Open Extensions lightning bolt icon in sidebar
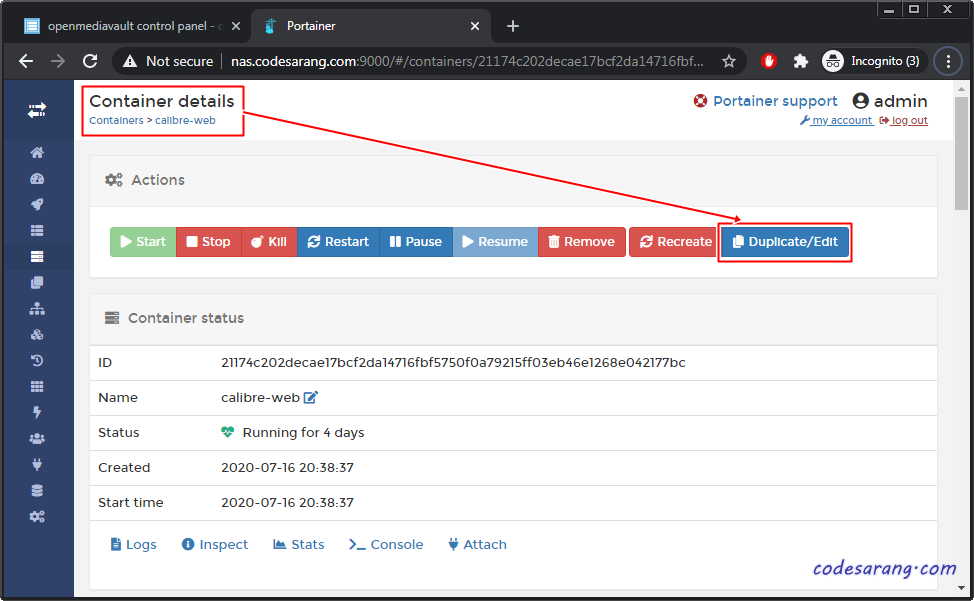The height and width of the screenshot is (601, 974). (x=37, y=412)
